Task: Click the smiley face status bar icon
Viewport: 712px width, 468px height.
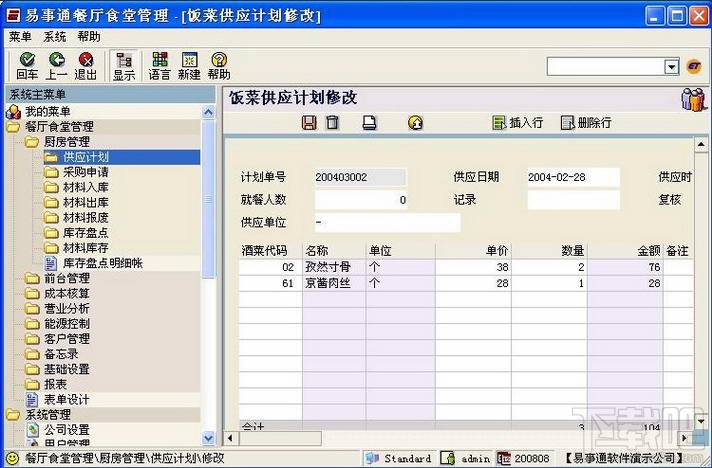Action: [x=12, y=458]
